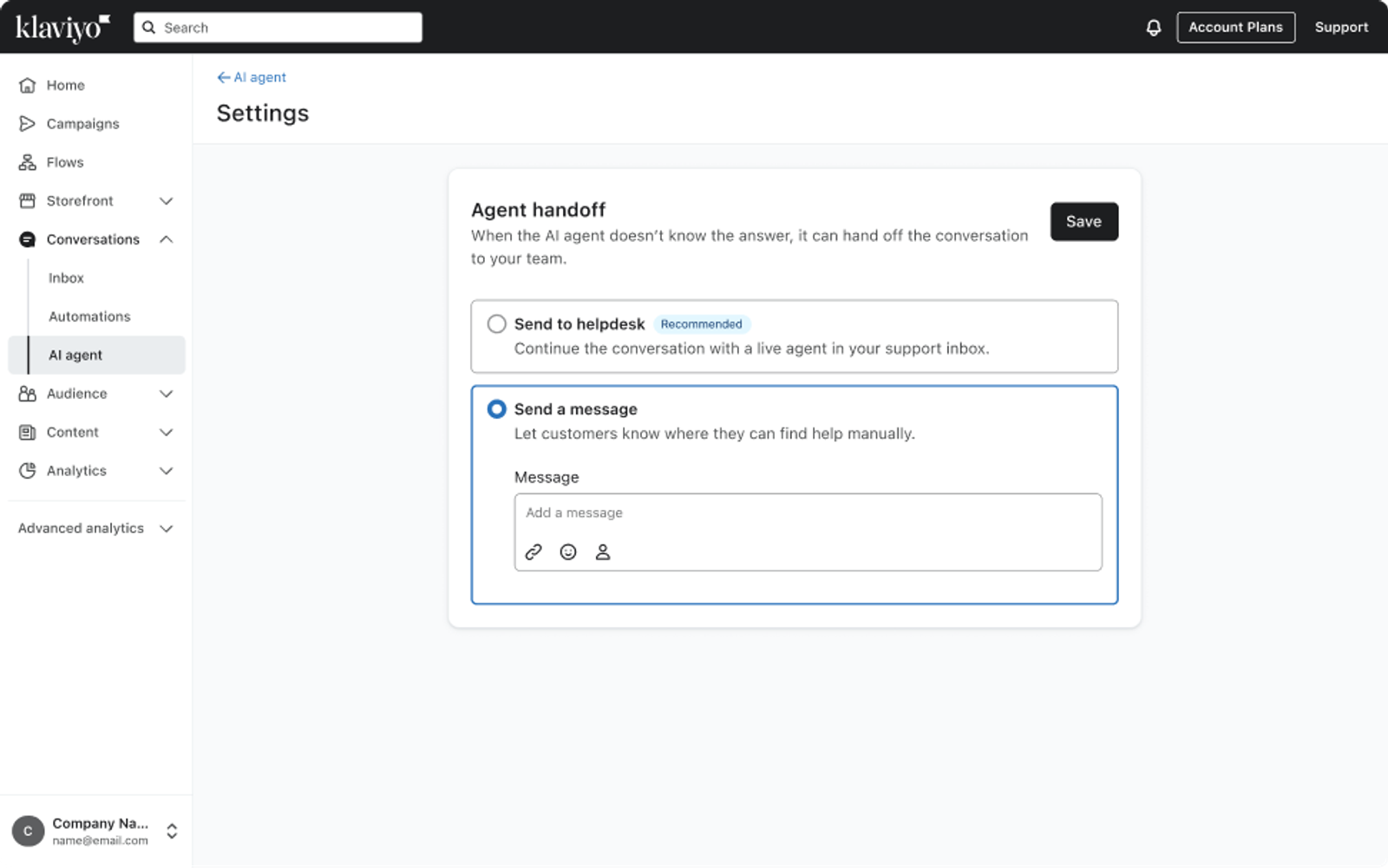Collapse the Conversations section chevron

tap(167, 239)
